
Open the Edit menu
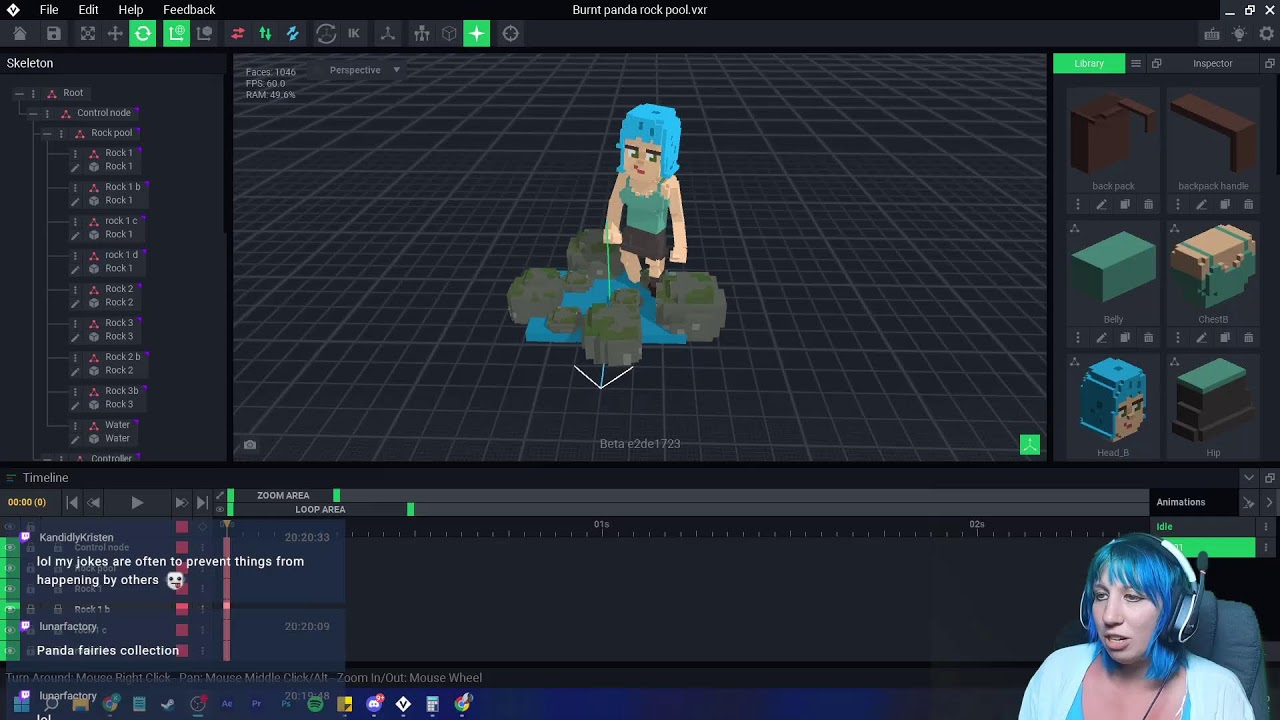point(88,10)
